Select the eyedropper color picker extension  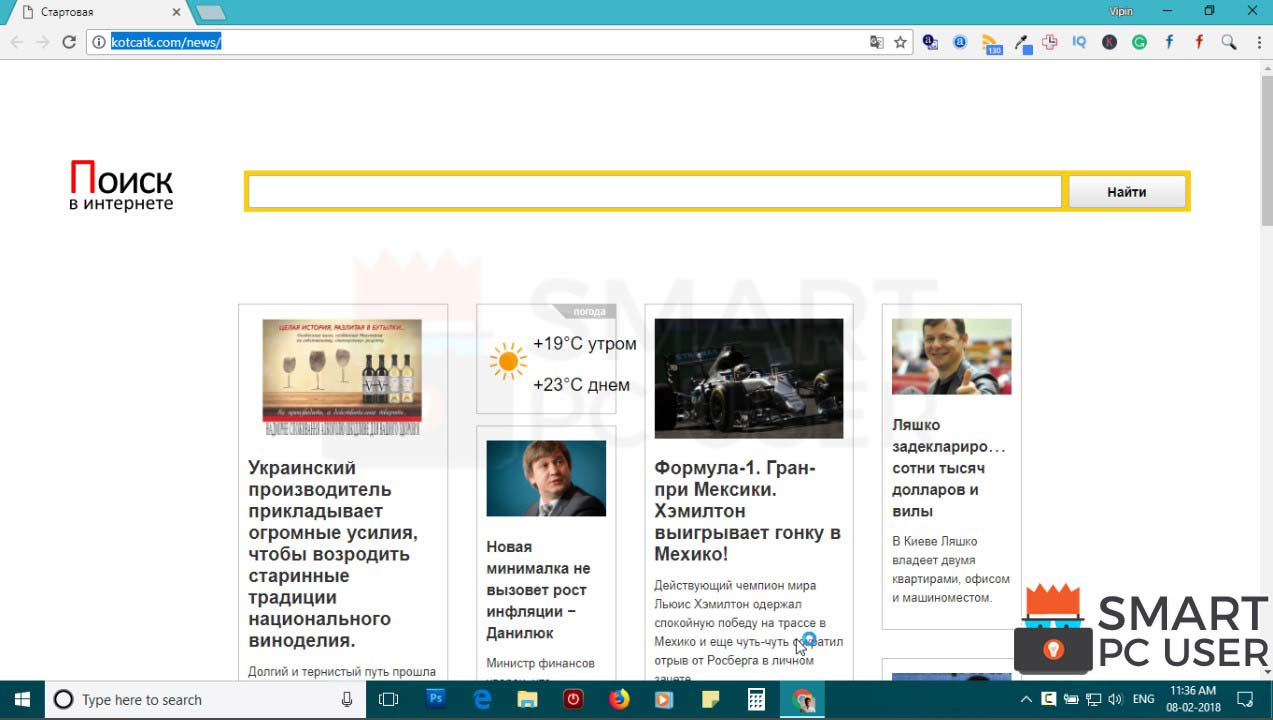[1021, 42]
